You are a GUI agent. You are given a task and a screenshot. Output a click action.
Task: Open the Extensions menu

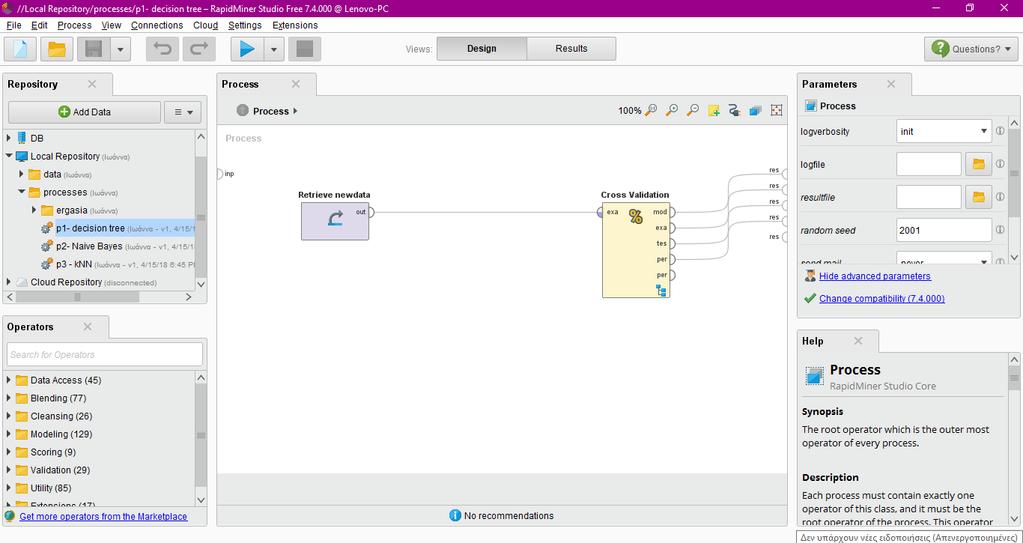(295, 25)
